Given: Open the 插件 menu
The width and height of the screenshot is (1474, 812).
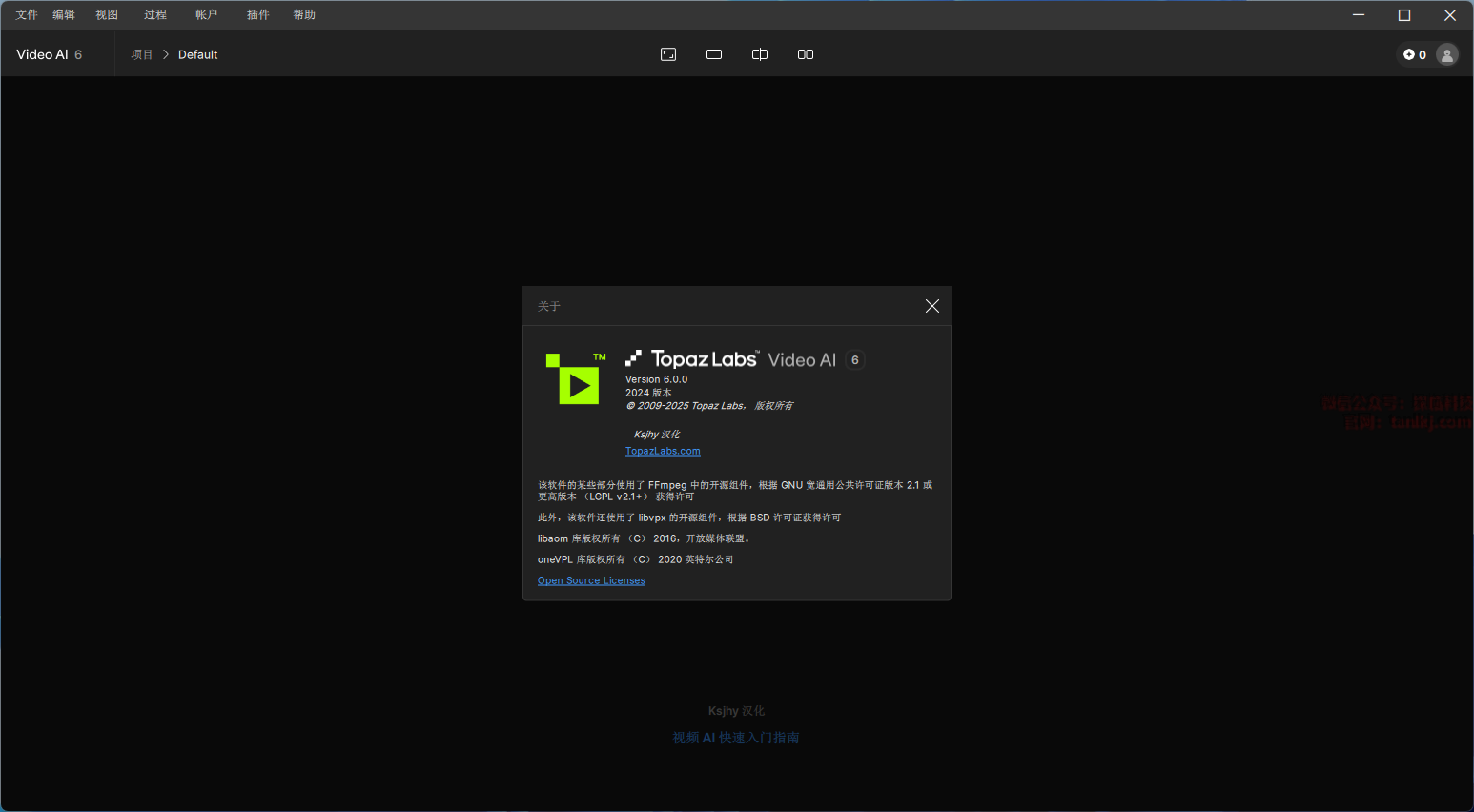Looking at the screenshot, I should click(x=258, y=14).
